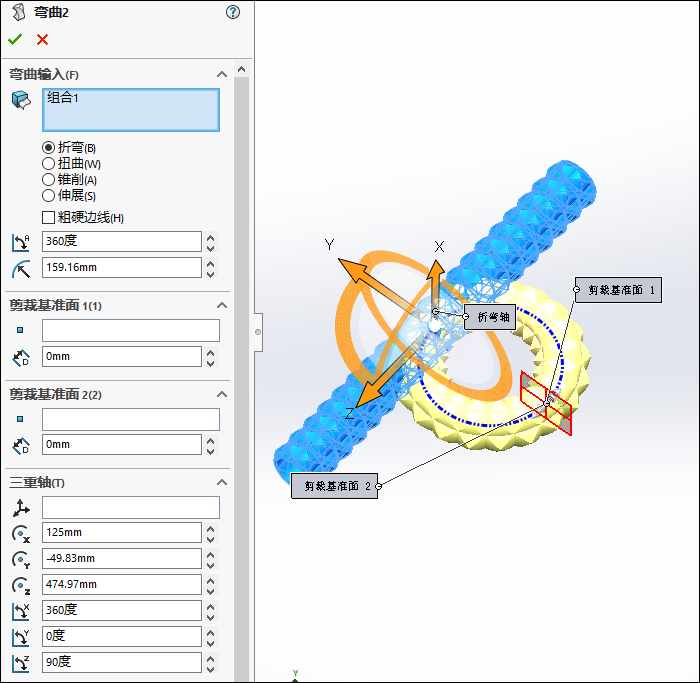Click the X rotation origin icon beside 125mm
The image size is (700, 683).
[21, 533]
